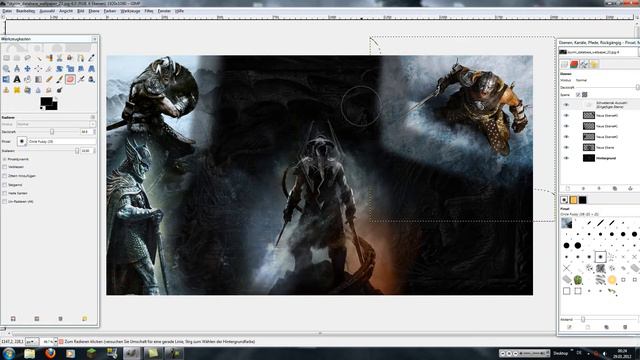The image size is (640, 360).
Task: Duplicate the current layer button
Action: pyautogui.click(x=615, y=189)
